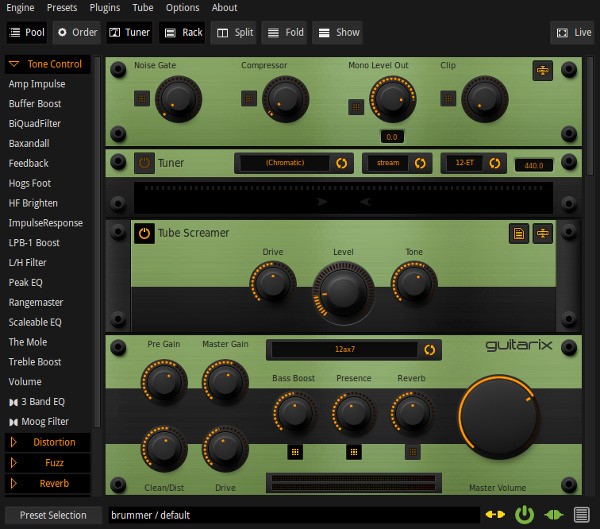This screenshot has width=600, height=529.
Task: Toggle the Tube Screamer power switch
Action: 144,233
